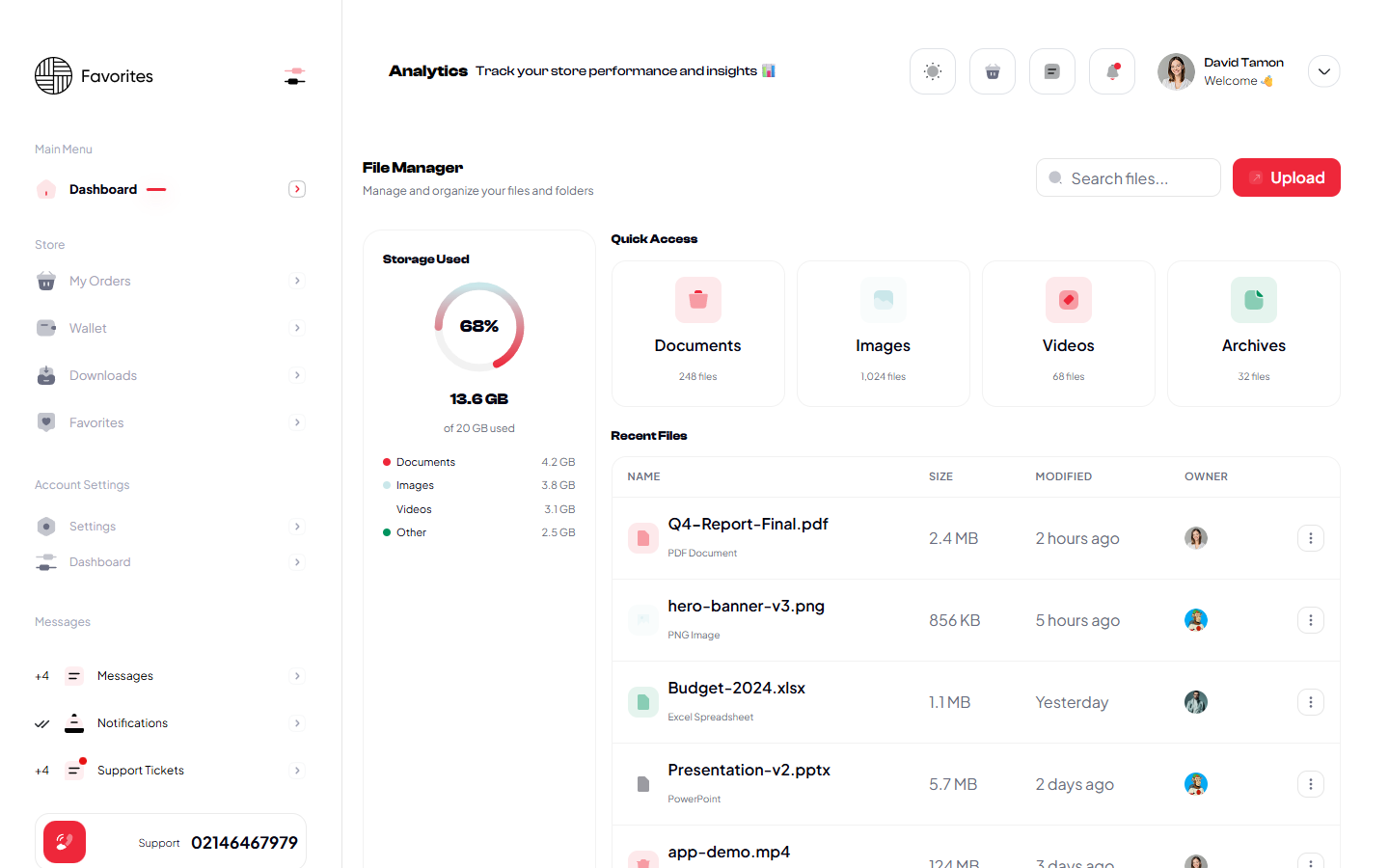Open My Orders from the sidebar

[x=99, y=281]
